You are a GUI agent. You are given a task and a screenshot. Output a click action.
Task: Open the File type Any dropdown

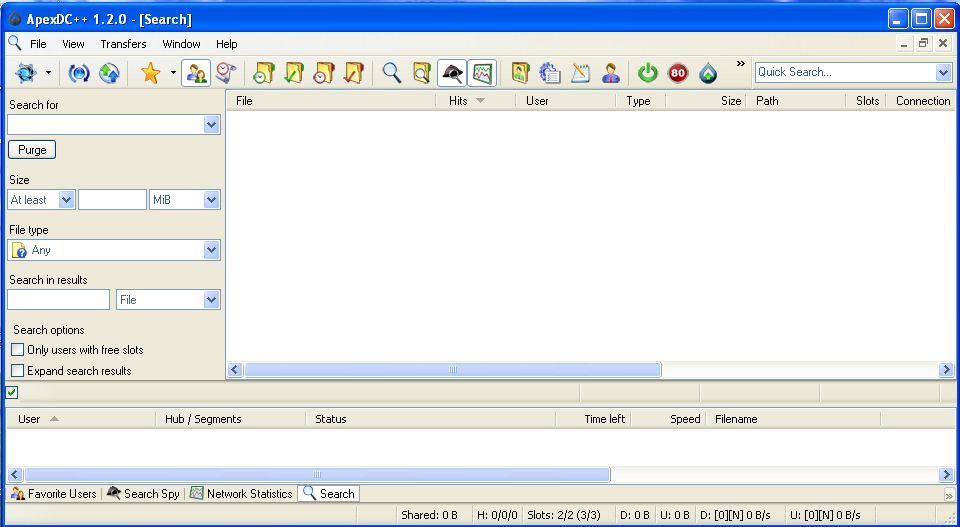click(x=212, y=250)
